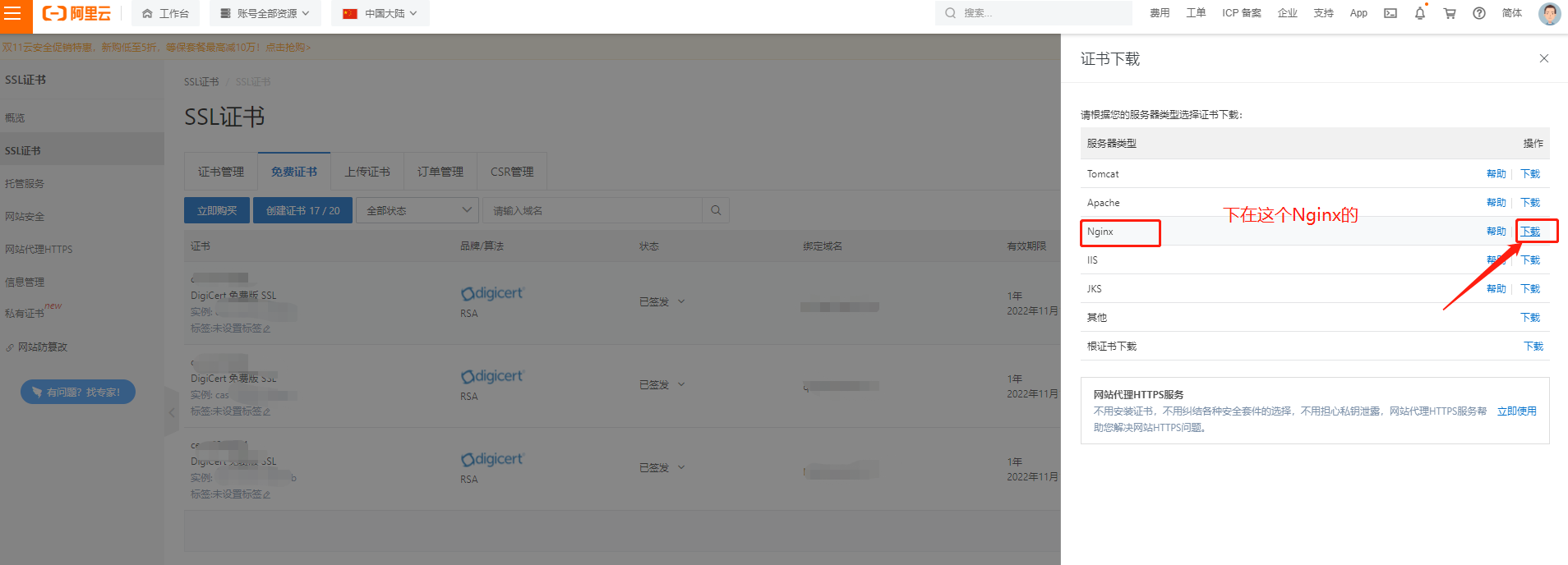Expand the 全部状态 status filter

[417, 211]
